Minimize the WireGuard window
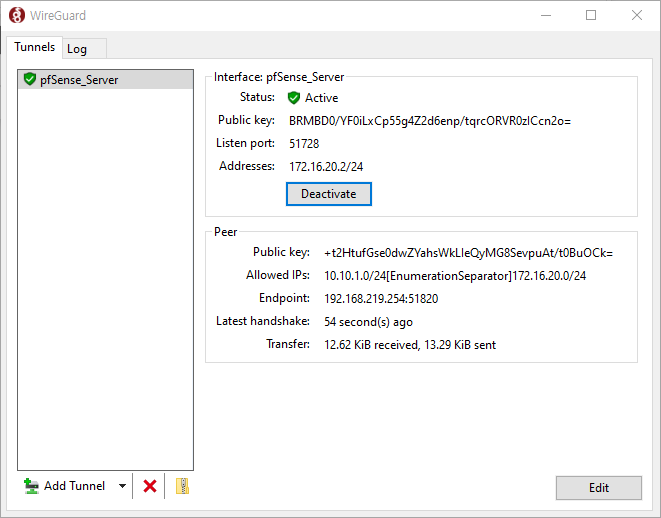This screenshot has width=661, height=518. pyautogui.click(x=546, y=15)
